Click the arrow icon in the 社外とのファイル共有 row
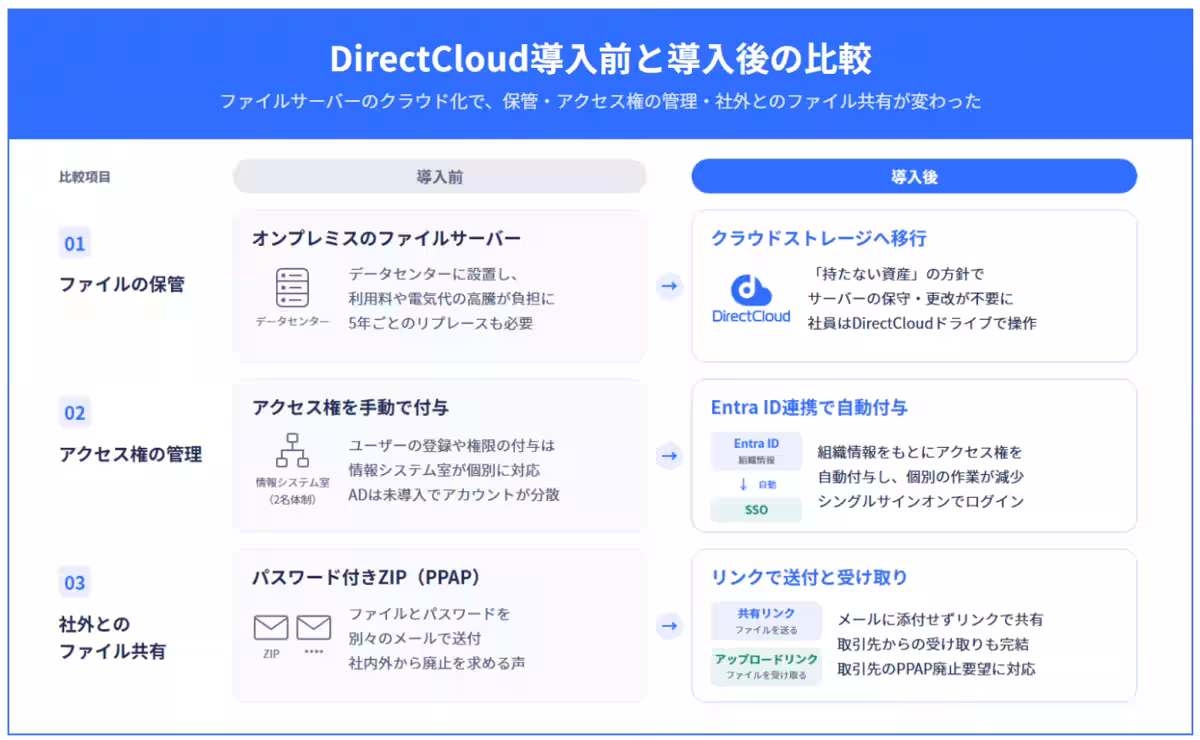Screen dimensions: 1200x740 (x=669, y=626)
